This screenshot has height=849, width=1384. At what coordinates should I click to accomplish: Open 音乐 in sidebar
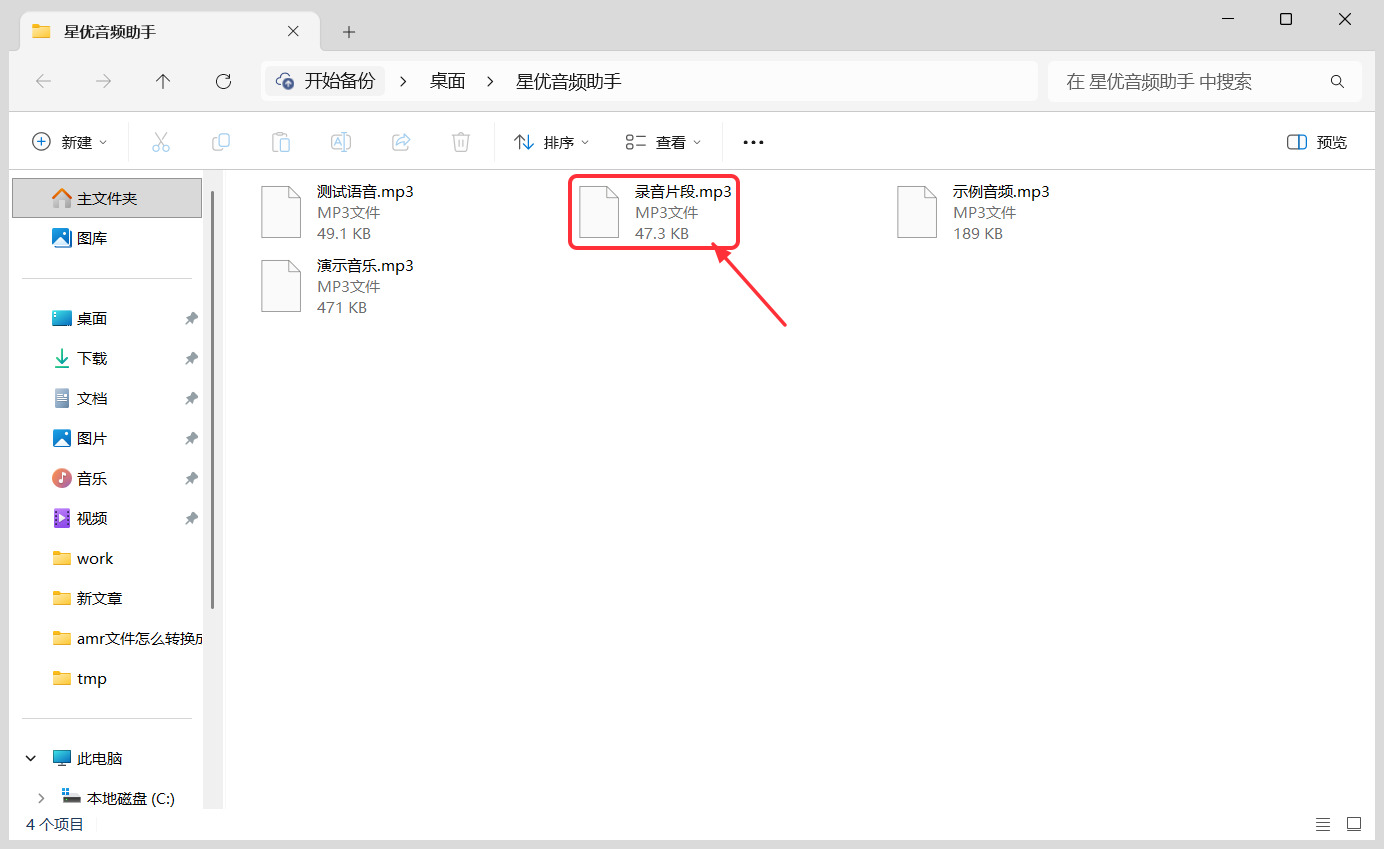92,478
